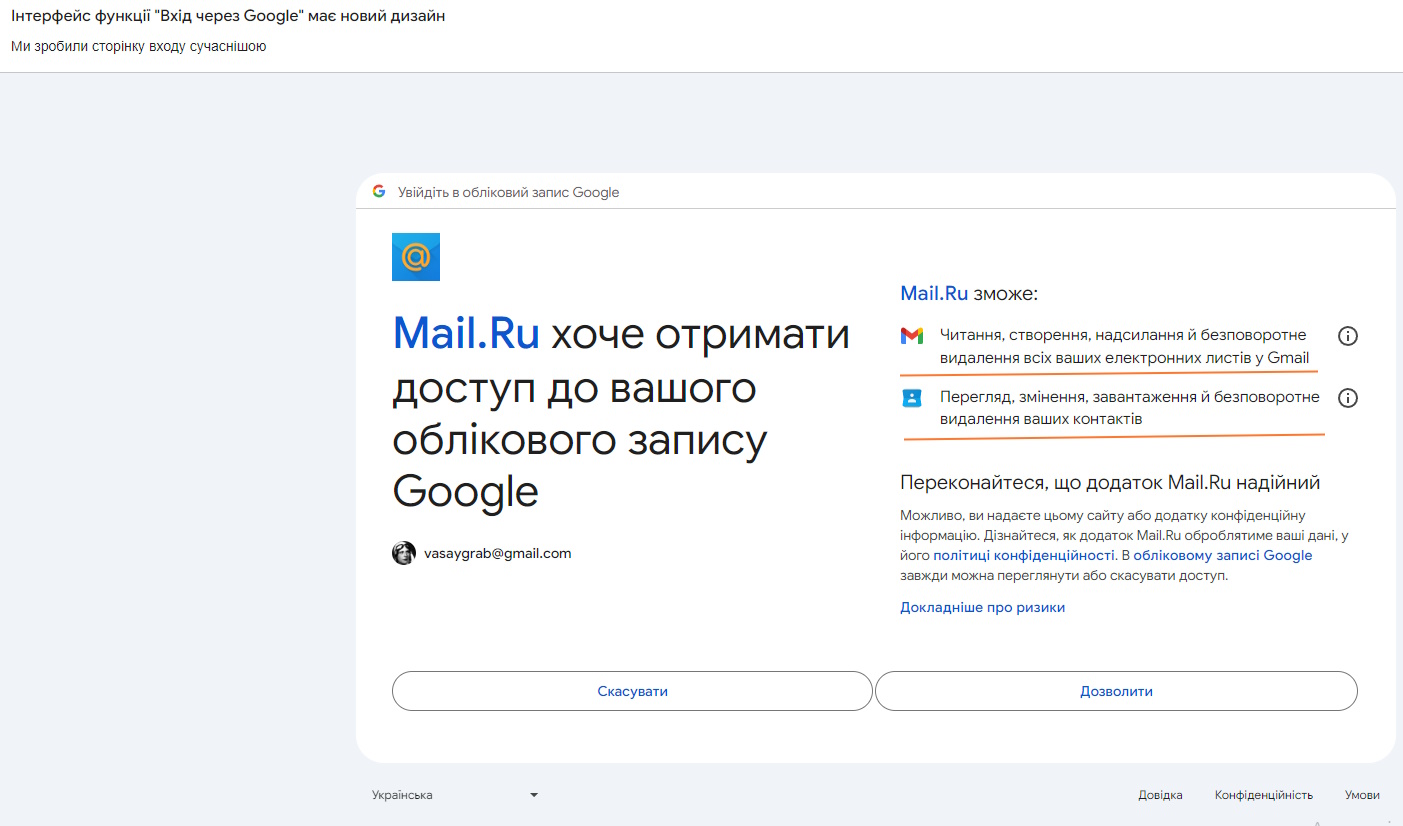The width and height of the screenshot is (1403, 826).
Task: Click the contacts permission text about контактів
Action: coord(1129,409)
